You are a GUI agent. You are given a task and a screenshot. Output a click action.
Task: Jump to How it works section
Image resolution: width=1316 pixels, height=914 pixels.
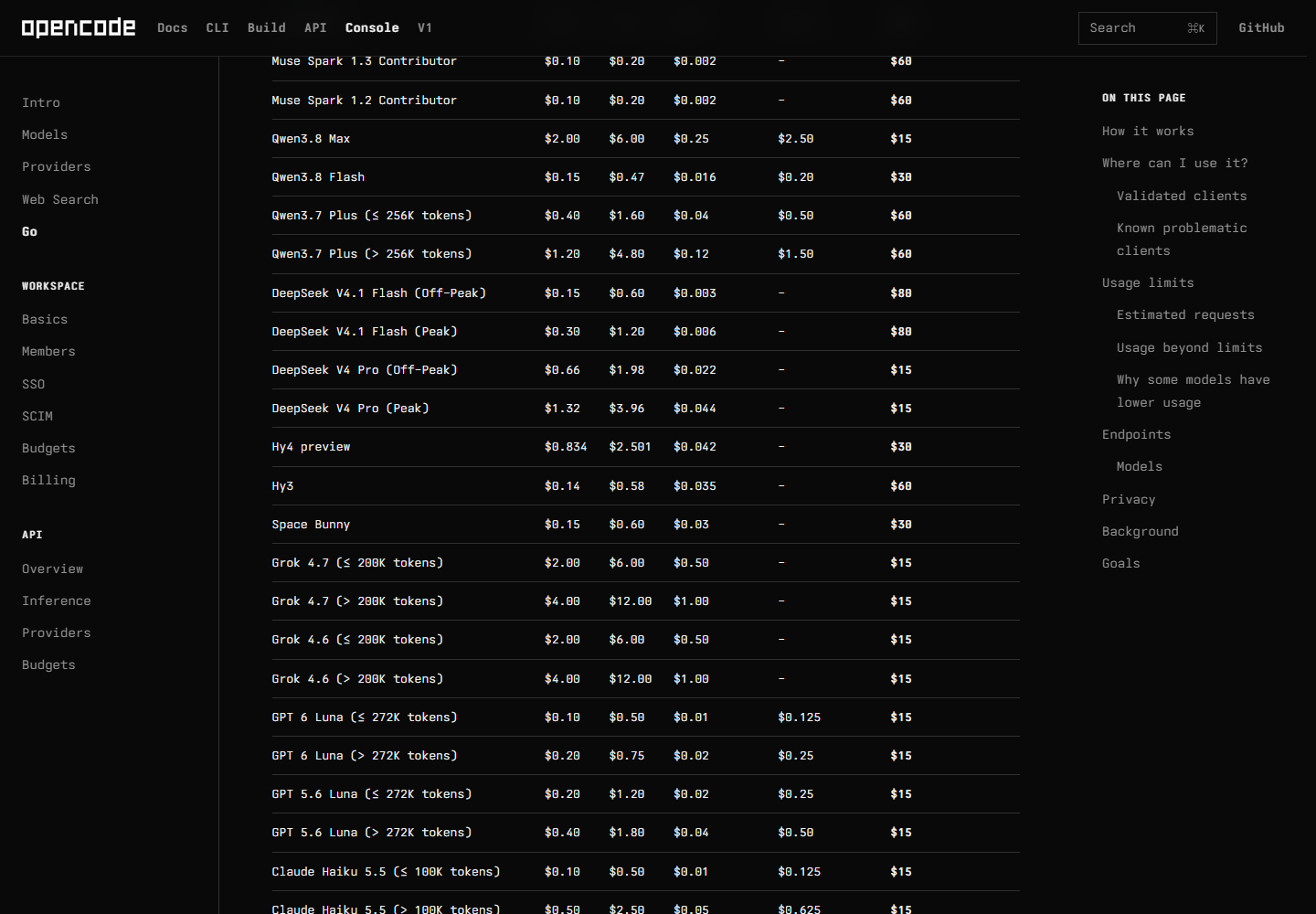click(1148, 131)
